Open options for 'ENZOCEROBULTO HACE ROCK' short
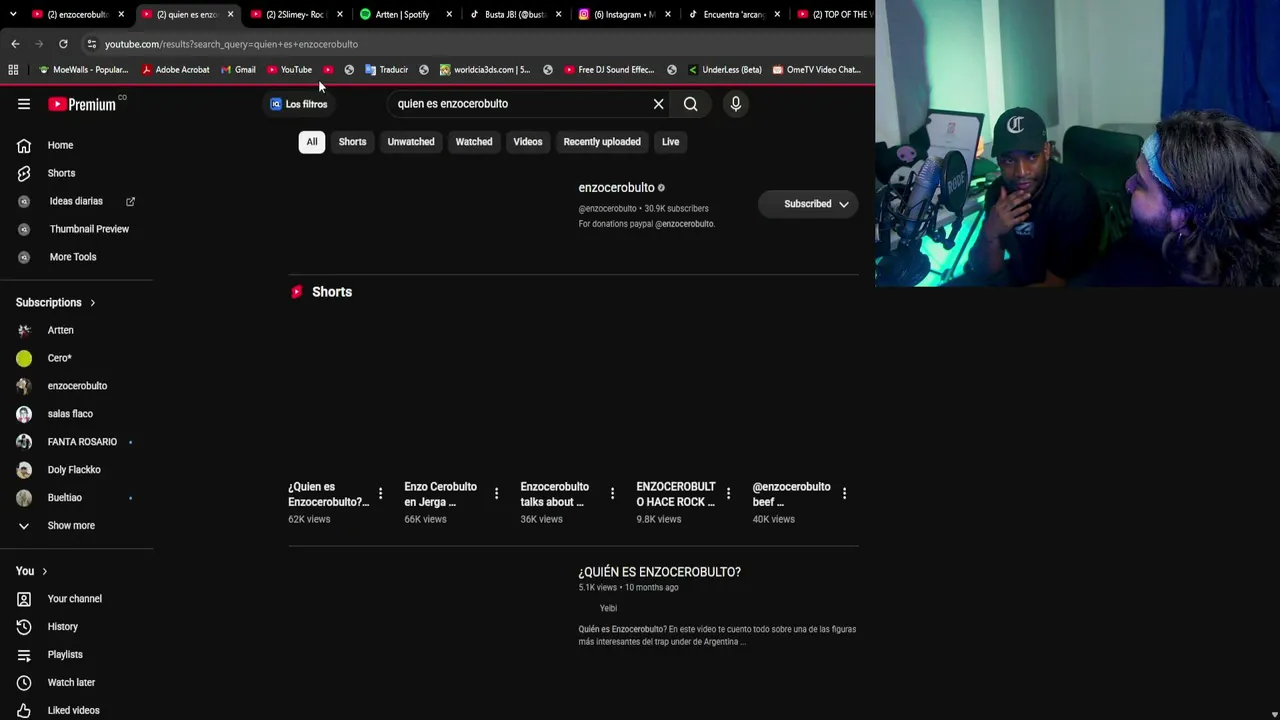The image size is (1280, 720). tap(728, 493)
